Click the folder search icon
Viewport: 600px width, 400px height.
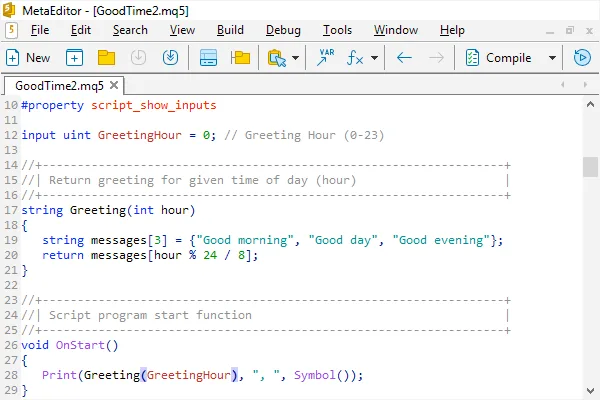point(278,58)
